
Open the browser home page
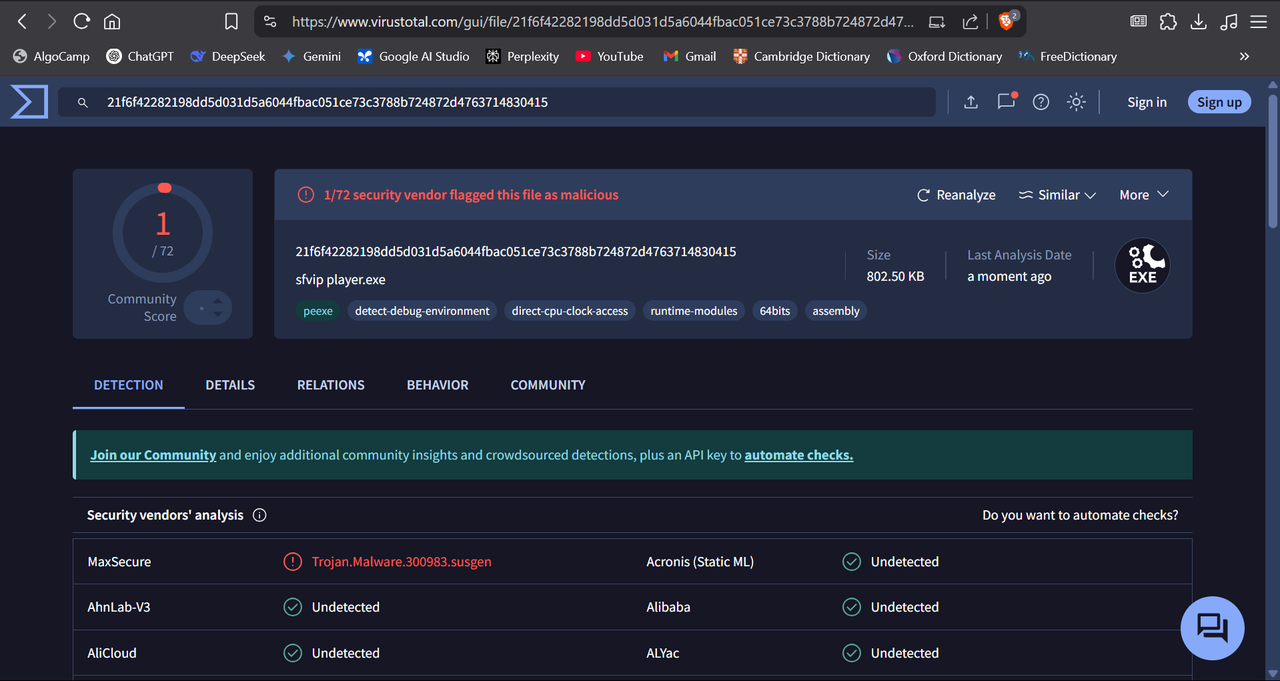pyautogui.click(x=112, y=21)
